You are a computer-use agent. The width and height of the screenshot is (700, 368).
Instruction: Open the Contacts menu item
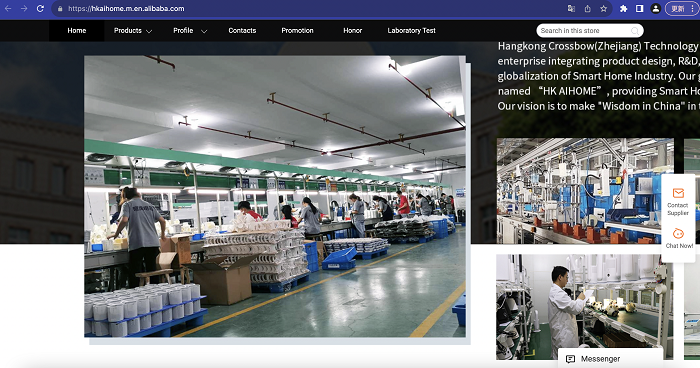242,31
